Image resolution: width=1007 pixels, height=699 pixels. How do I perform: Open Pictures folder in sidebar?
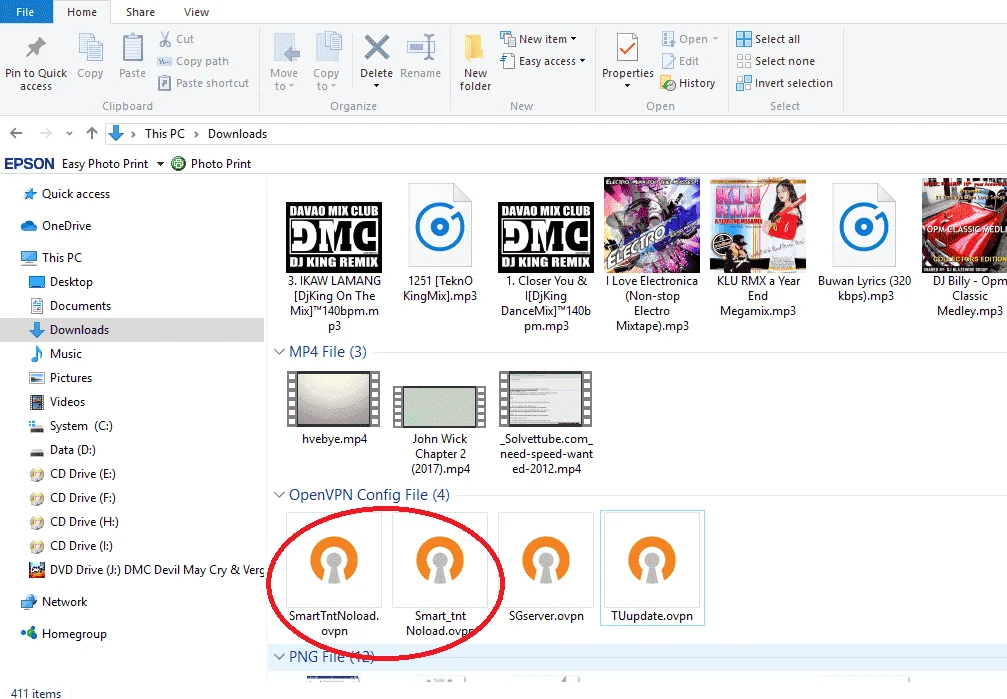click(60, 378)
